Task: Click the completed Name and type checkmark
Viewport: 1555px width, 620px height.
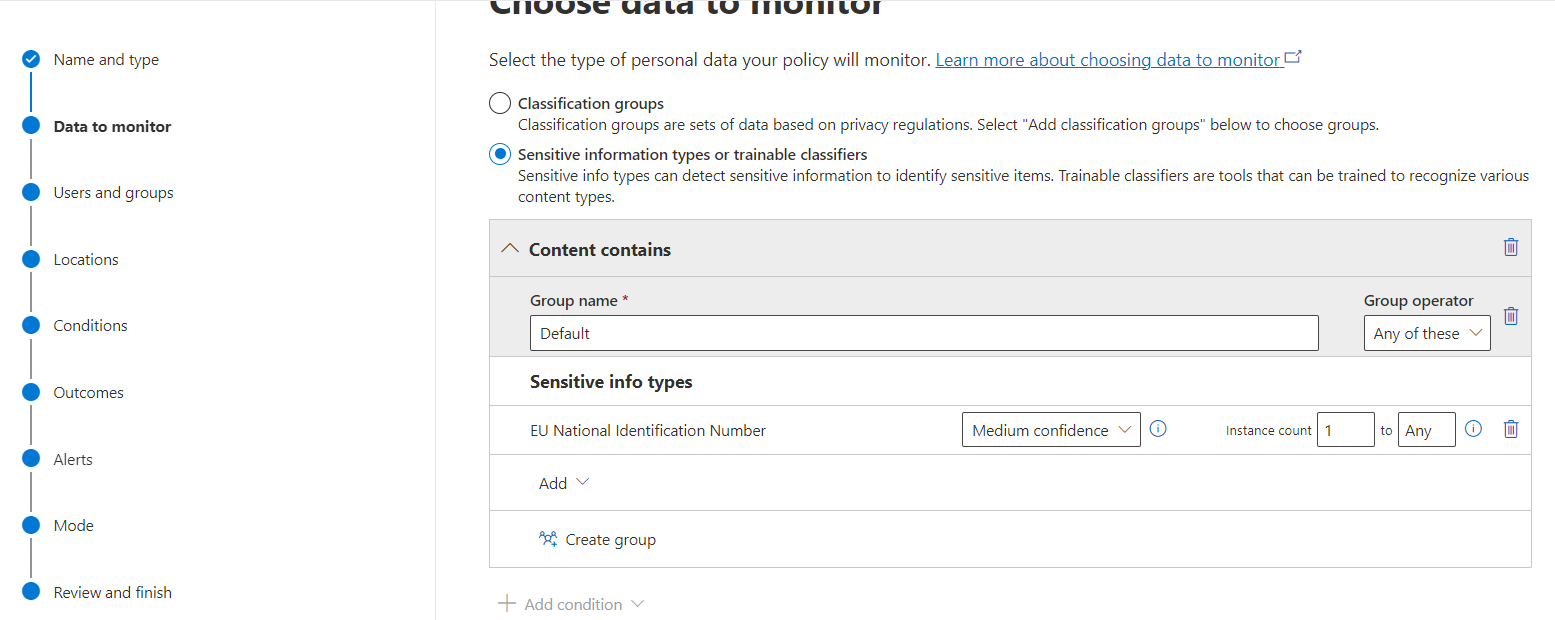Action: (x=31, y=59)
